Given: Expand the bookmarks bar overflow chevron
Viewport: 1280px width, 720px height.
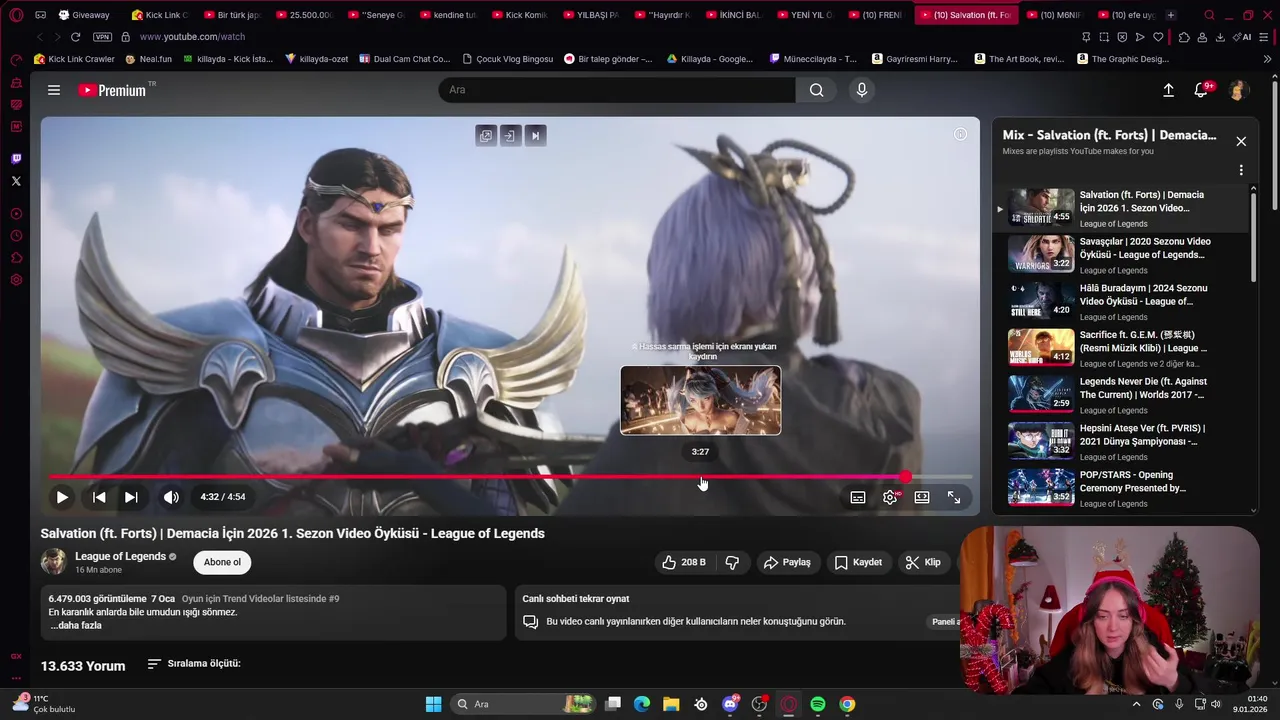Looking at the screenshot, I should pos(1268,59).
